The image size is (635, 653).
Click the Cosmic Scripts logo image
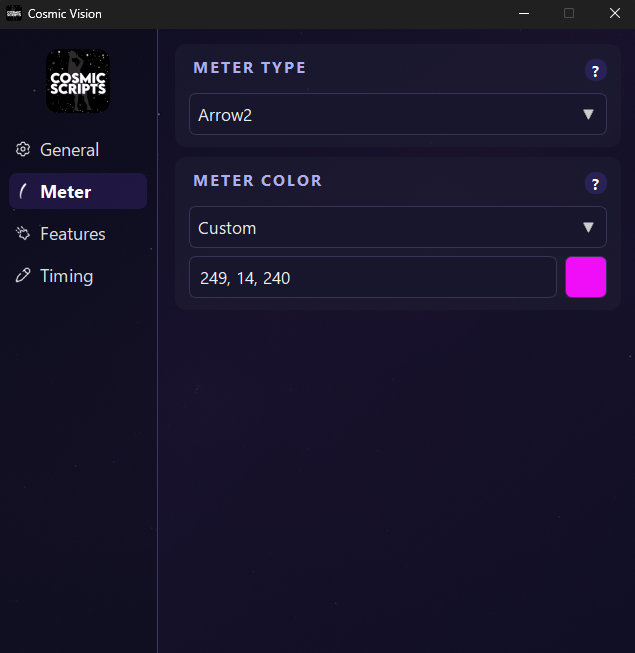[78, 82]
